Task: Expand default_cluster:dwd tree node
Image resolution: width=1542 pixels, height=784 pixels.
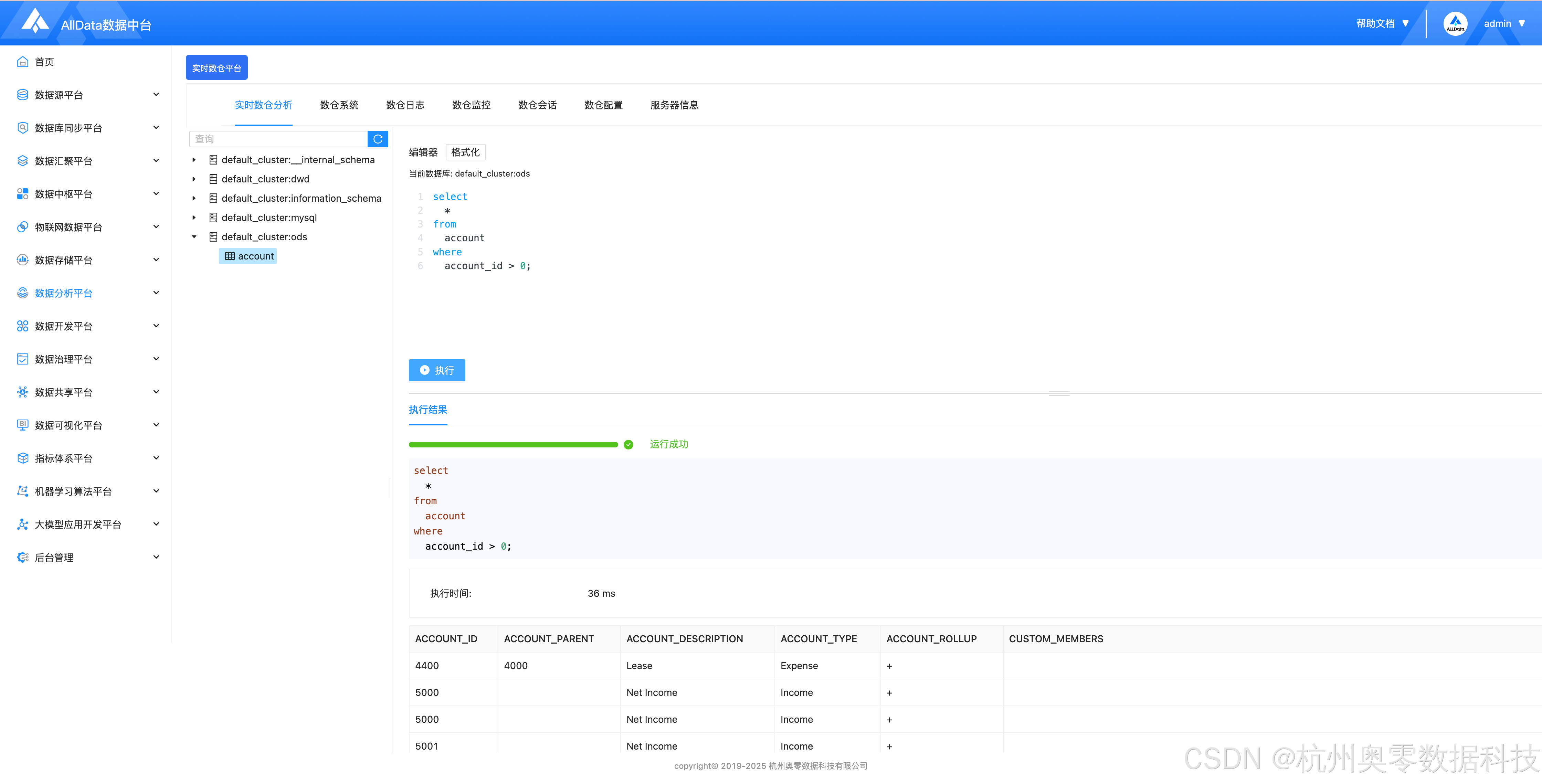Action: coord(194,179)
